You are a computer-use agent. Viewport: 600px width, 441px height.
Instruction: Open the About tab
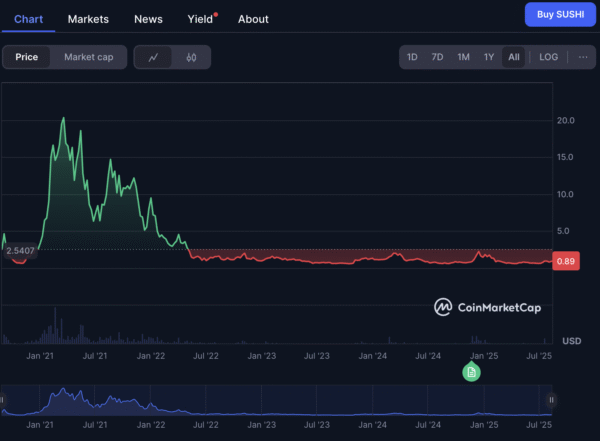(x=253, y=19)
